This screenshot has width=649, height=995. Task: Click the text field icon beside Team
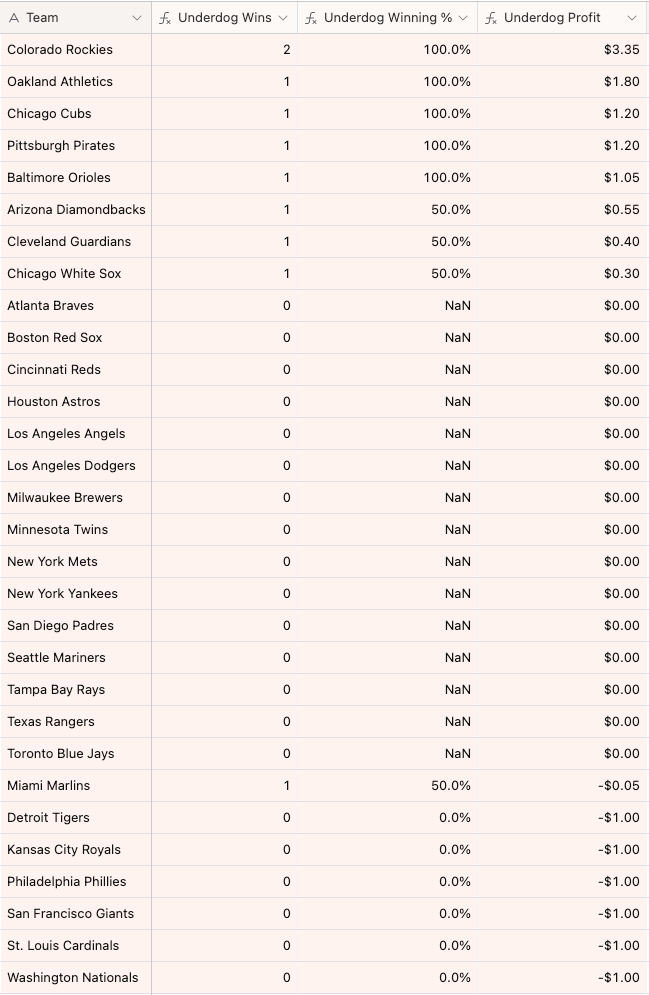click(x=14, y=18)
